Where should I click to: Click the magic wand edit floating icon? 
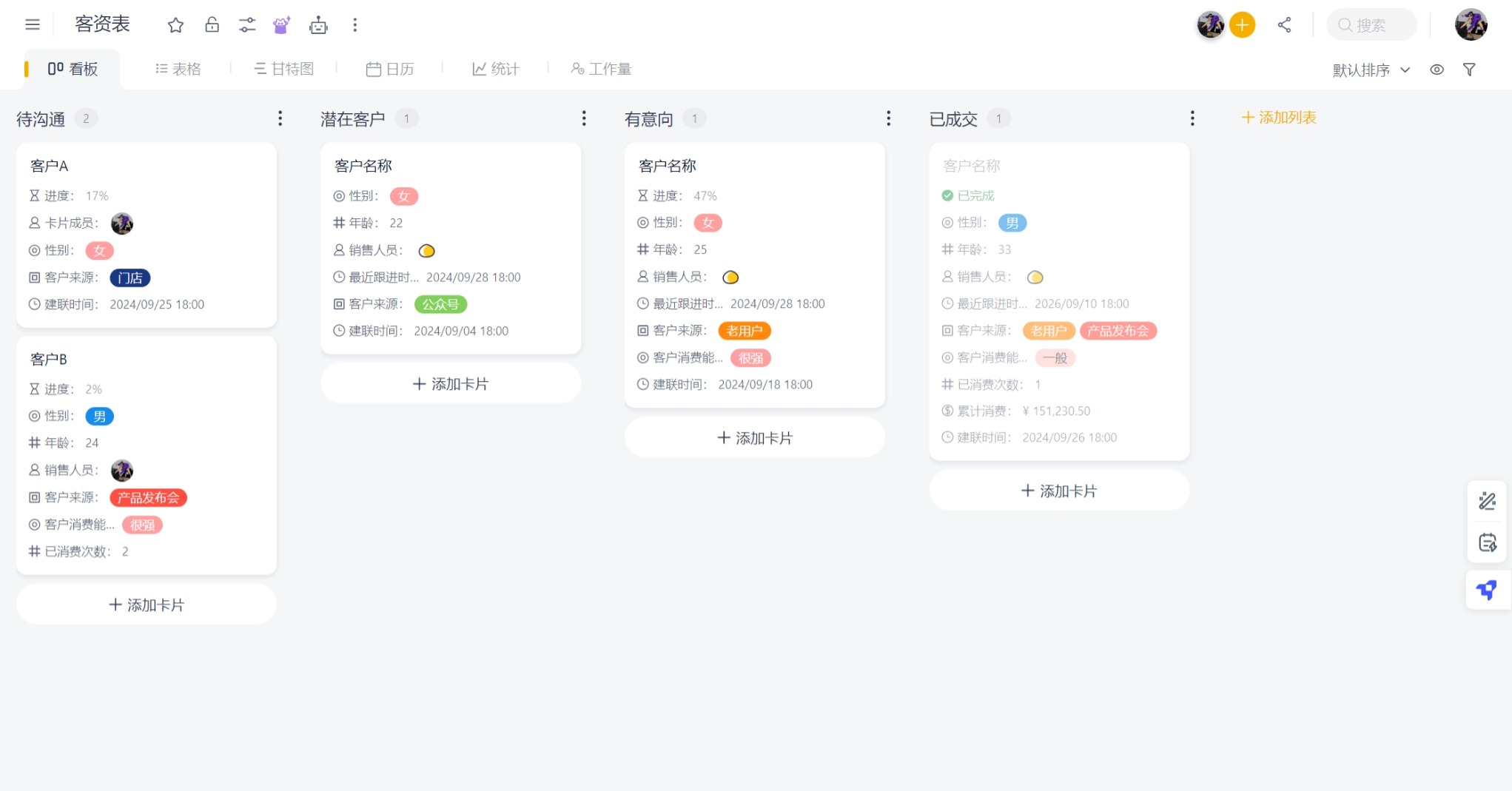[1487, 501]
